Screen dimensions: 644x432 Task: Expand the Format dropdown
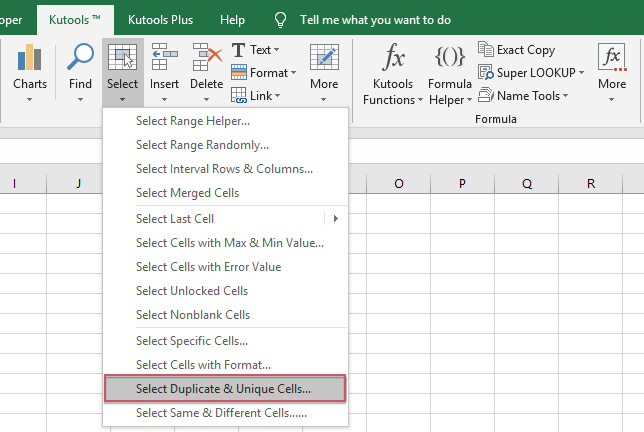click(292, 73)
